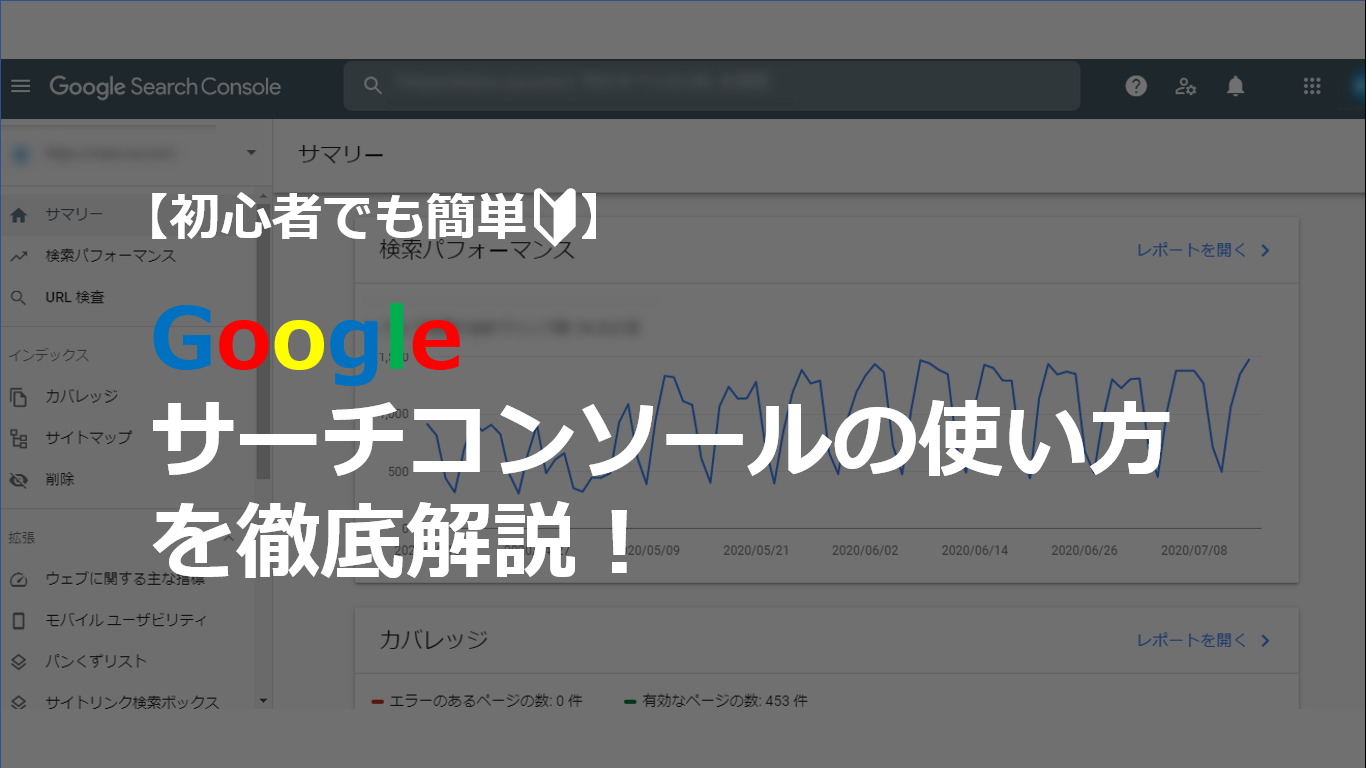Click the crossed-eye icon beside 削除
Image resolution: width=1366 pixels, height=768 pixels.
click(x=18, y=480)
